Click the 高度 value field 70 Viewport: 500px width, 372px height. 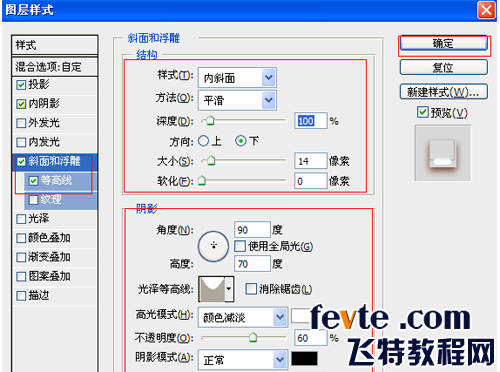tap(252, 264)
